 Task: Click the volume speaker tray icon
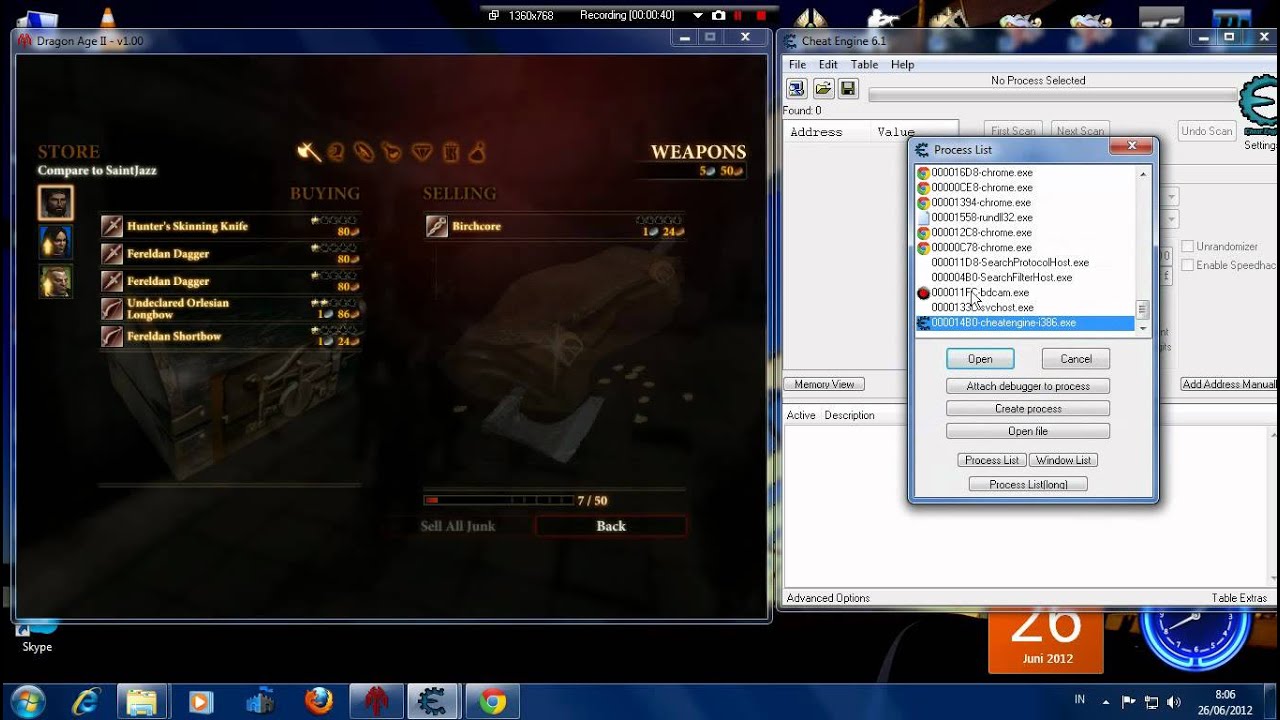click(x=1173, y=701)
